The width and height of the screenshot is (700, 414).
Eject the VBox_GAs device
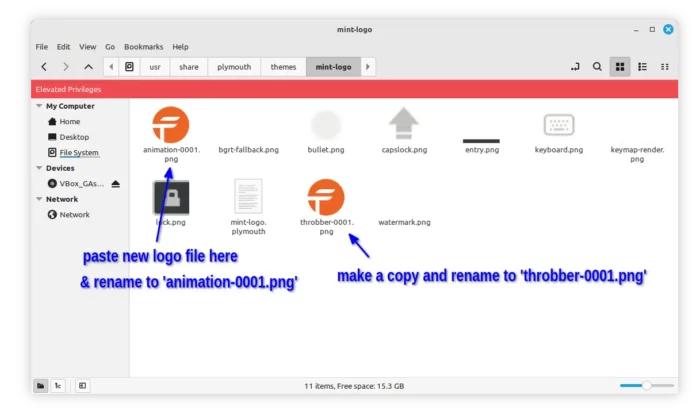(x=116, y=184)
